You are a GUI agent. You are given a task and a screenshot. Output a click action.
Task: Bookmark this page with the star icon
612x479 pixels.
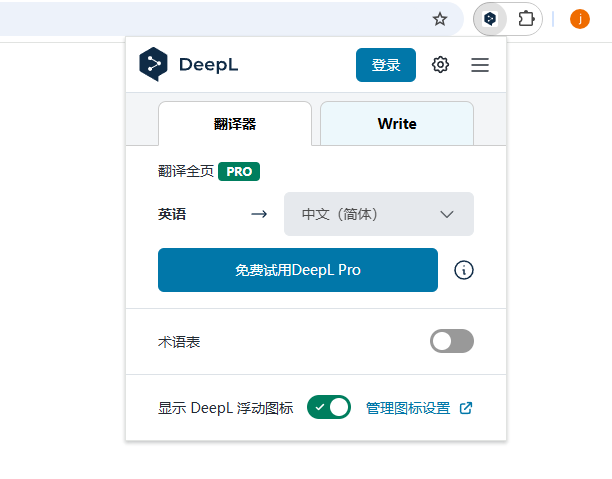pos(440,19)
